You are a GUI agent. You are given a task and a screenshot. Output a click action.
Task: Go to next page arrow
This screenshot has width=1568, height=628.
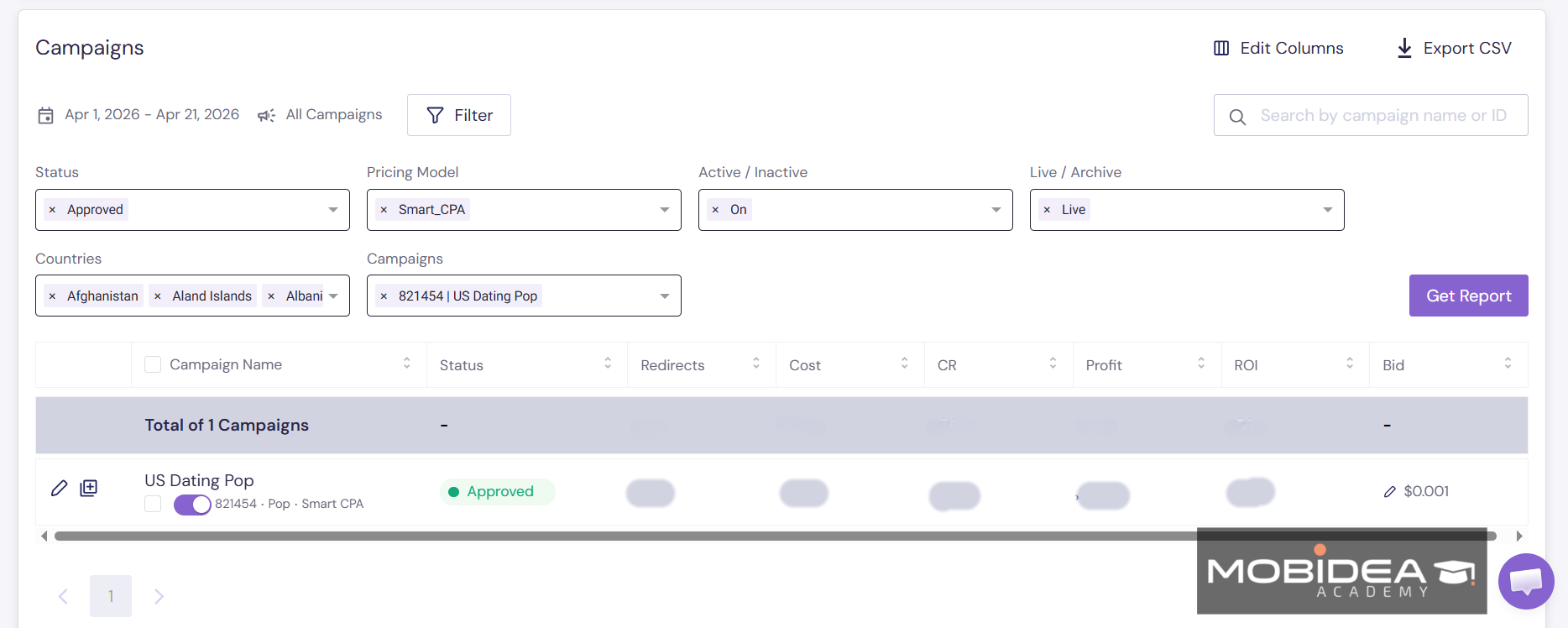pyautogui.click(x=159, y=596)
